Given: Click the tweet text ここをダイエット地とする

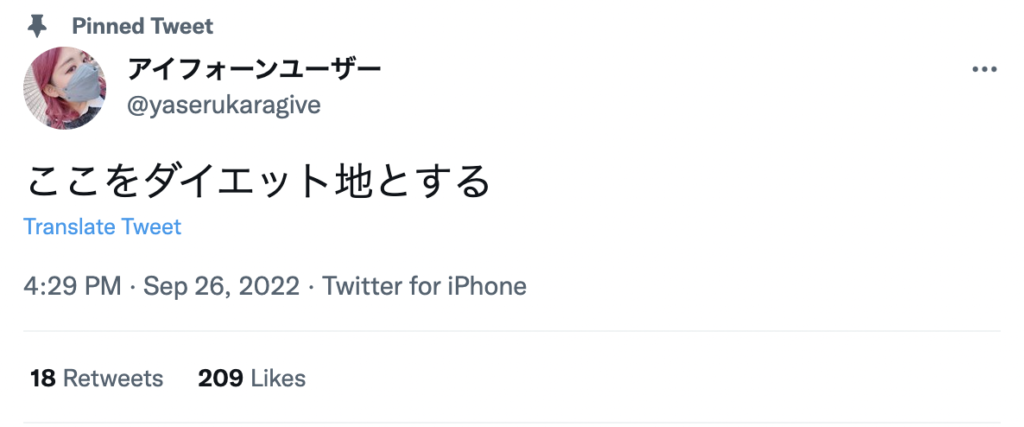Looking at the screenshot, I should tap(258, 181).
